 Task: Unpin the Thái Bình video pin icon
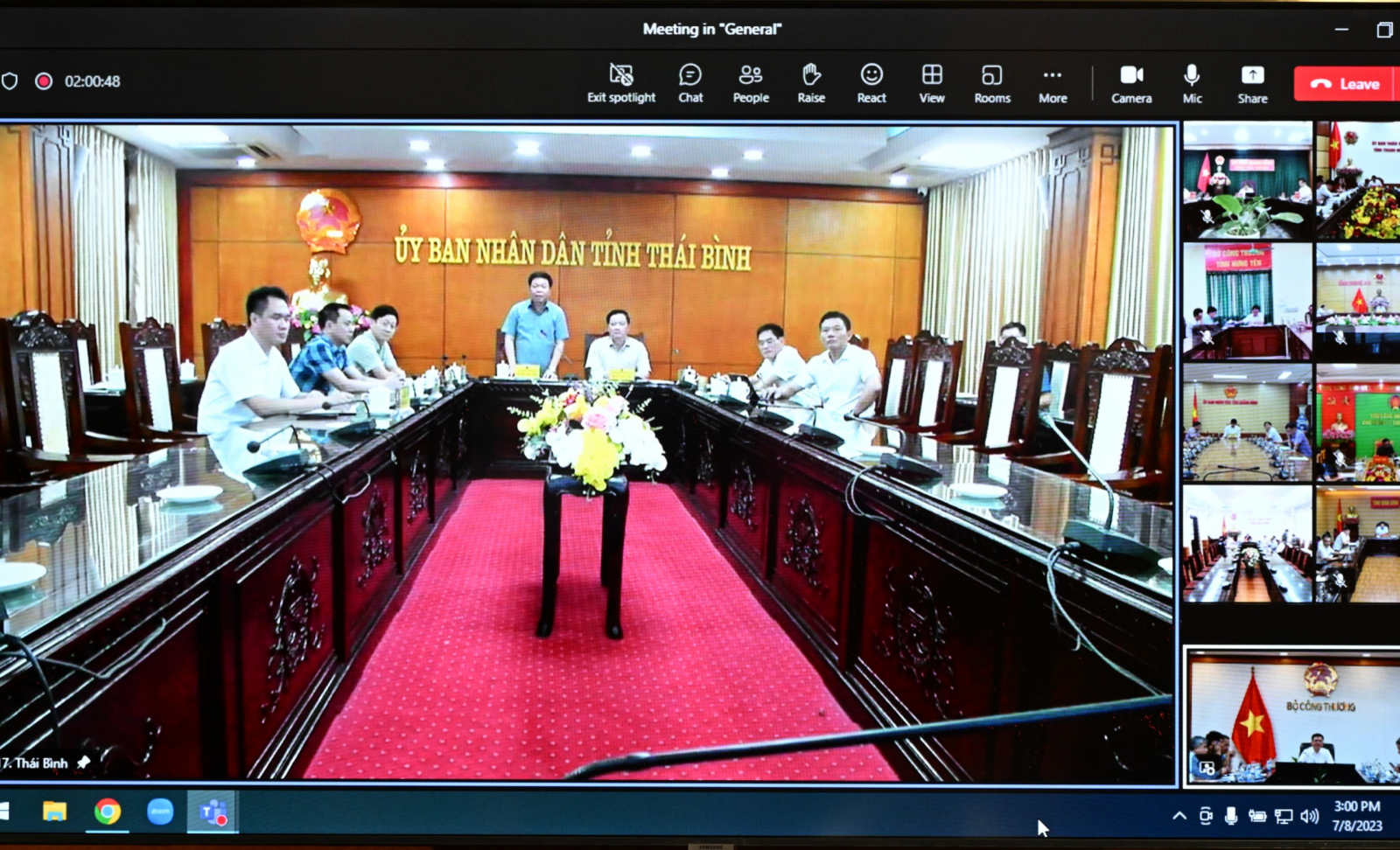tap(83, 763)
